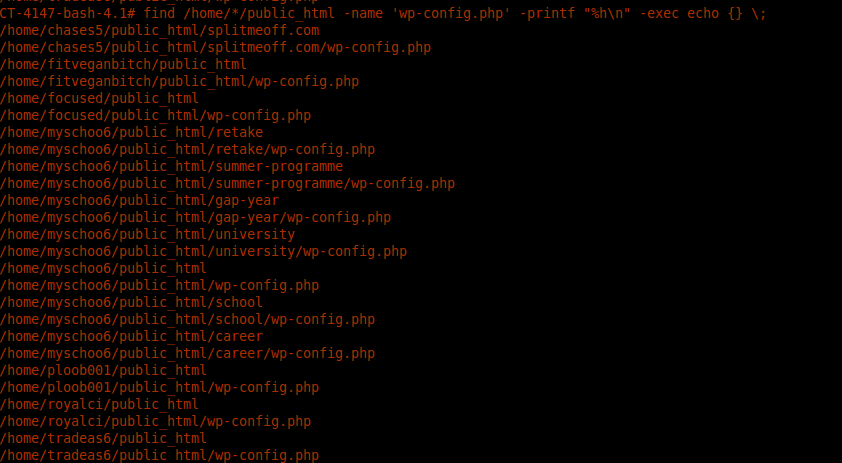The height and width of the screenshot is (463, 842).
Task: Click the /home/ploob001/public_html/wp-config.php line
Action: (160, 387)
